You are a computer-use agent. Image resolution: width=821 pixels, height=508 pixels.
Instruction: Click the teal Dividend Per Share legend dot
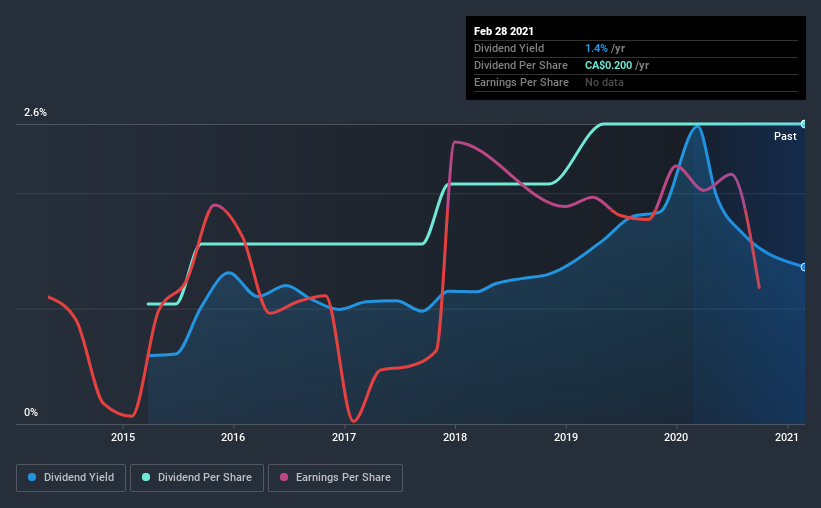146,477
